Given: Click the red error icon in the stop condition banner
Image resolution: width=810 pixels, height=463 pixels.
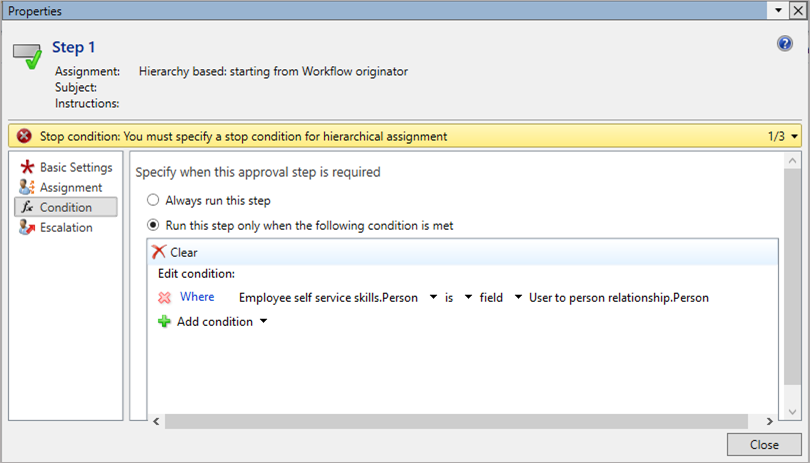Looking at the screenshot, I should coord(24,136).
